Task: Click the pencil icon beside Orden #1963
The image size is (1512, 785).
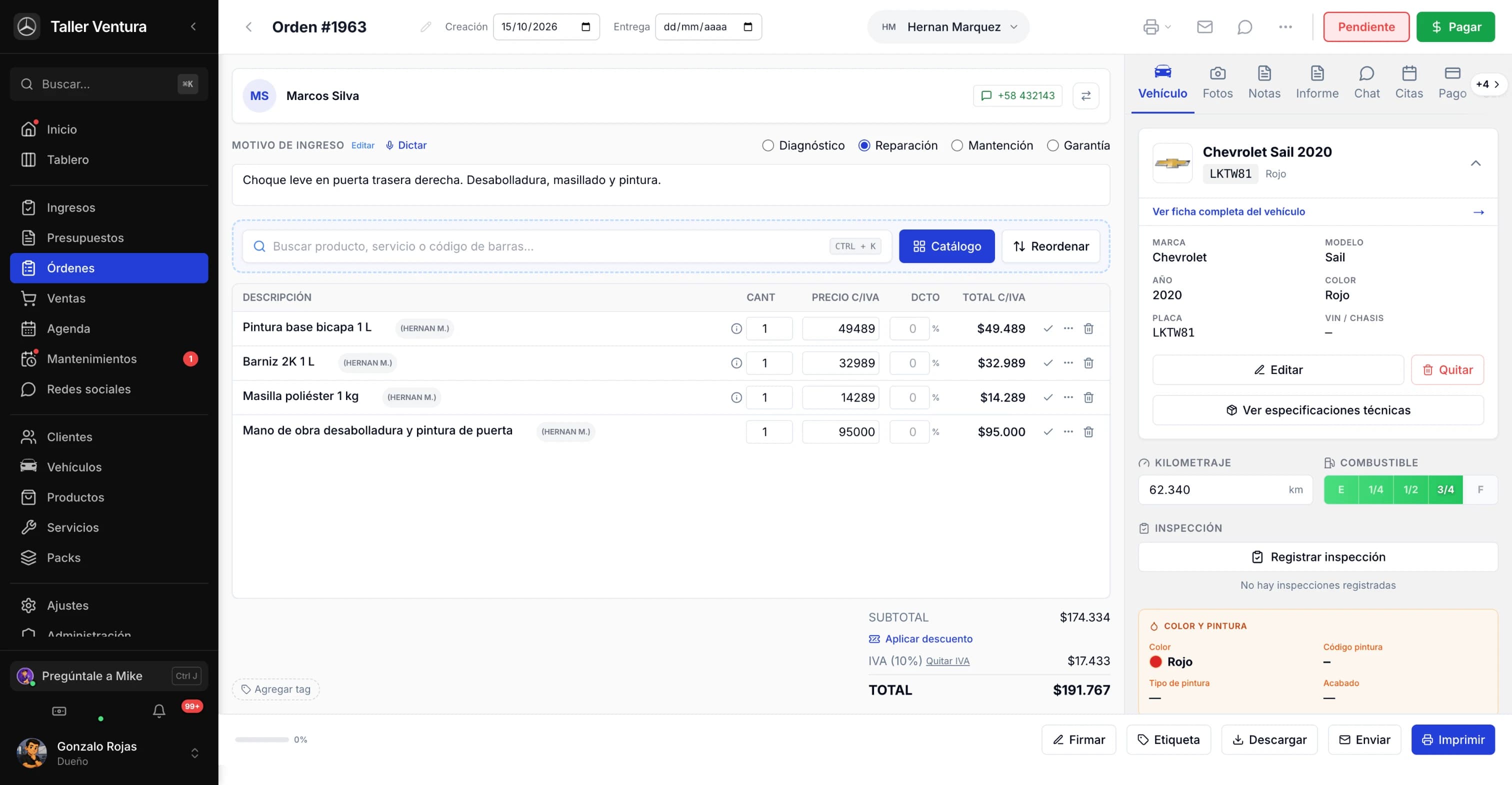Action: pos(425,27)
